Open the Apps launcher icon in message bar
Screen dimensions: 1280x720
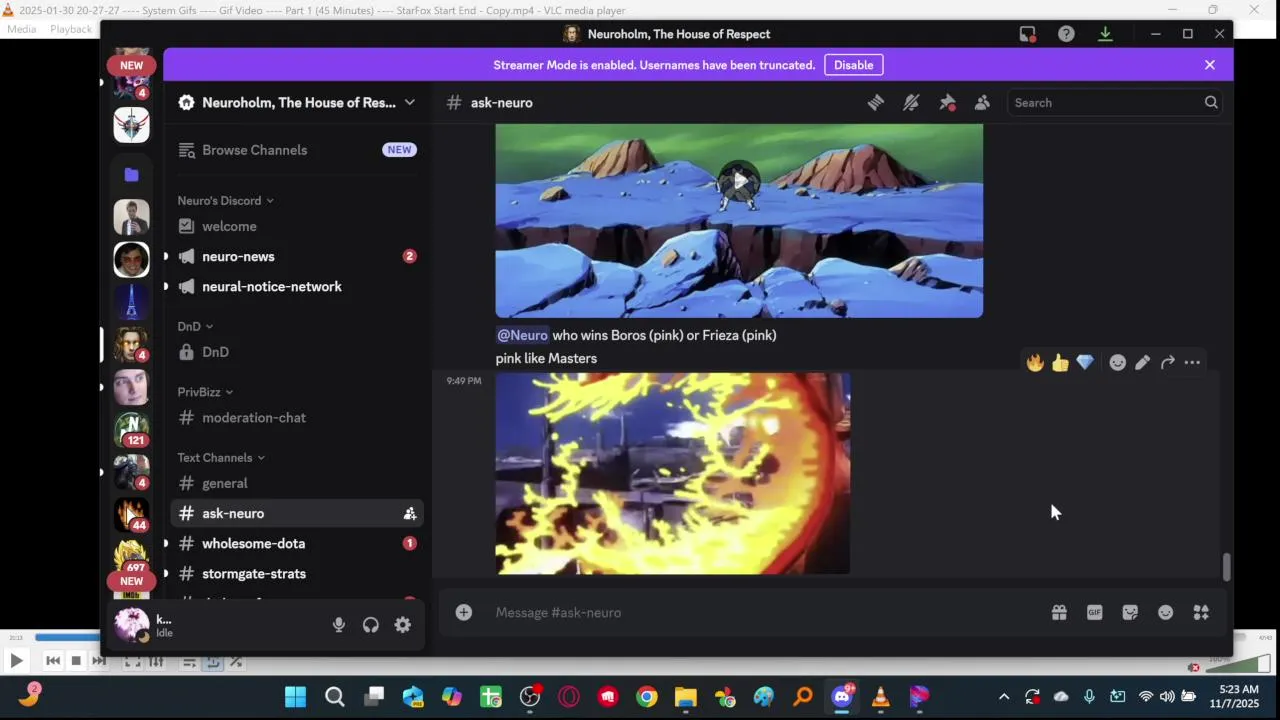pos(1201,612)
